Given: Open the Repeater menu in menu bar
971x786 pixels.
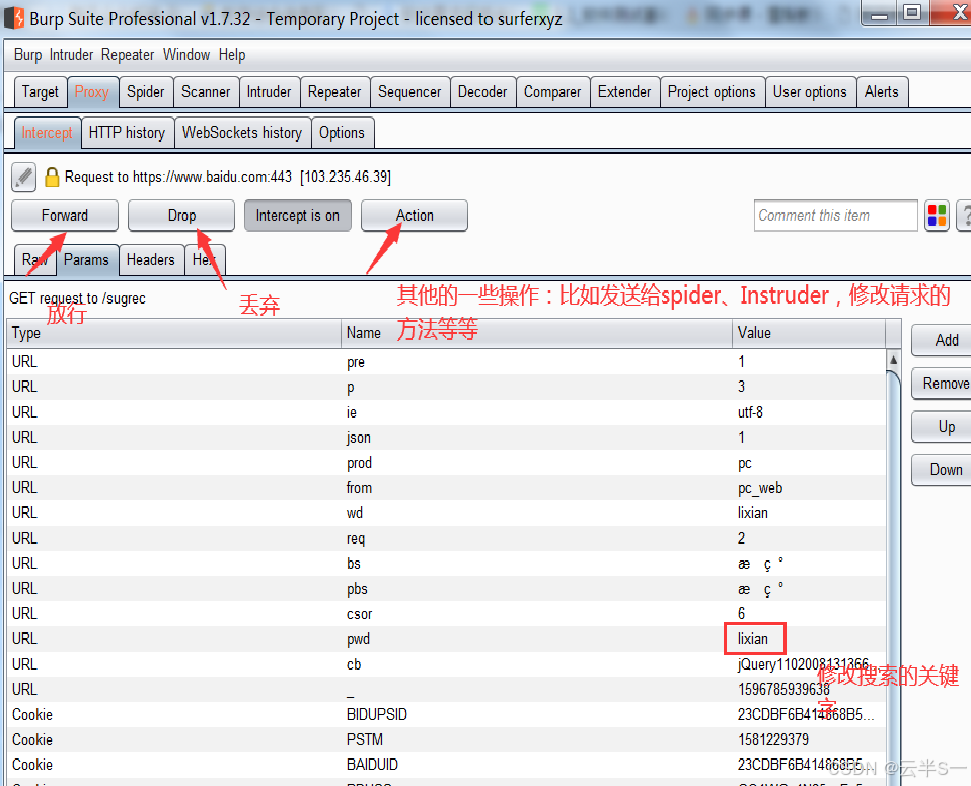Looking at the screenshot, I should [128, 55].
